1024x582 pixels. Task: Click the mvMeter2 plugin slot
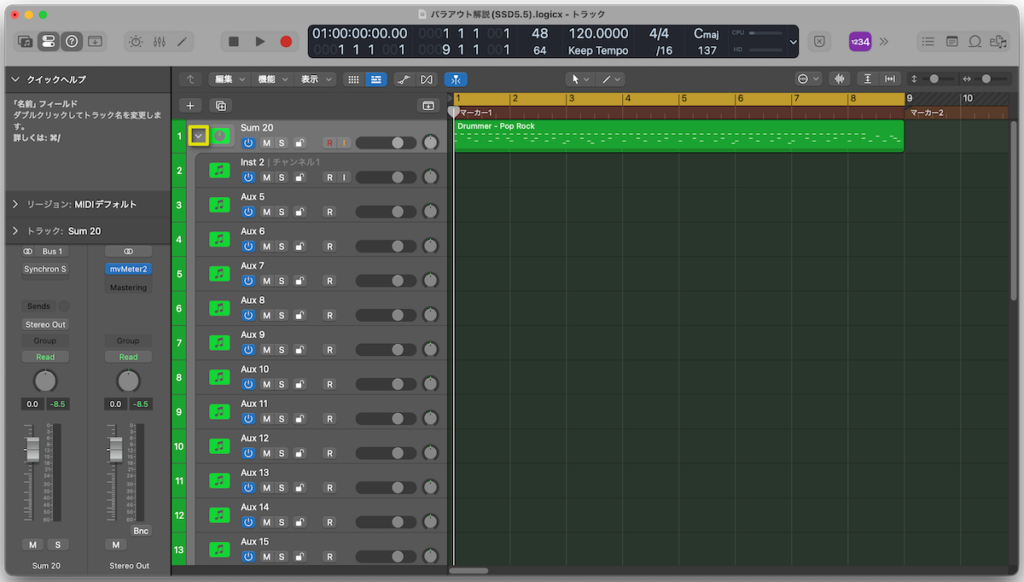[x=128, y=269]
